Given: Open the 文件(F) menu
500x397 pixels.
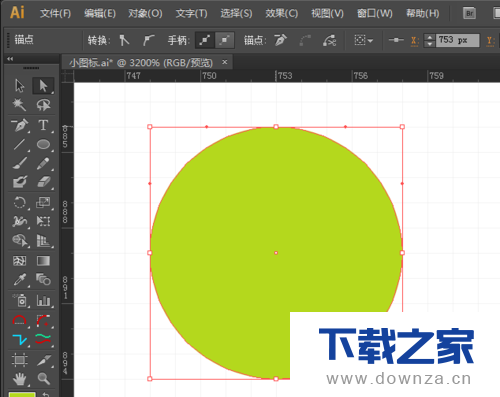Looking at the screenshot, I should (55, 13).
